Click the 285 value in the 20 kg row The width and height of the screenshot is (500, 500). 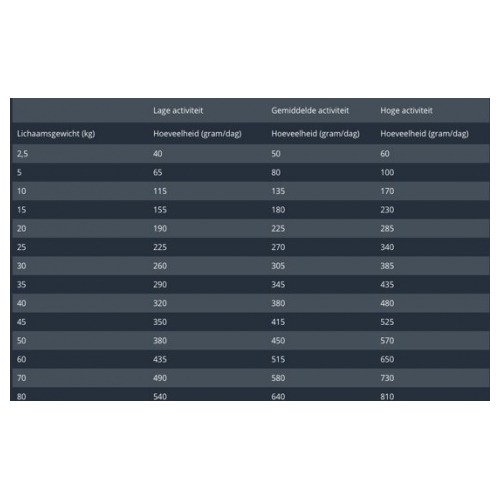click(387, 228)
